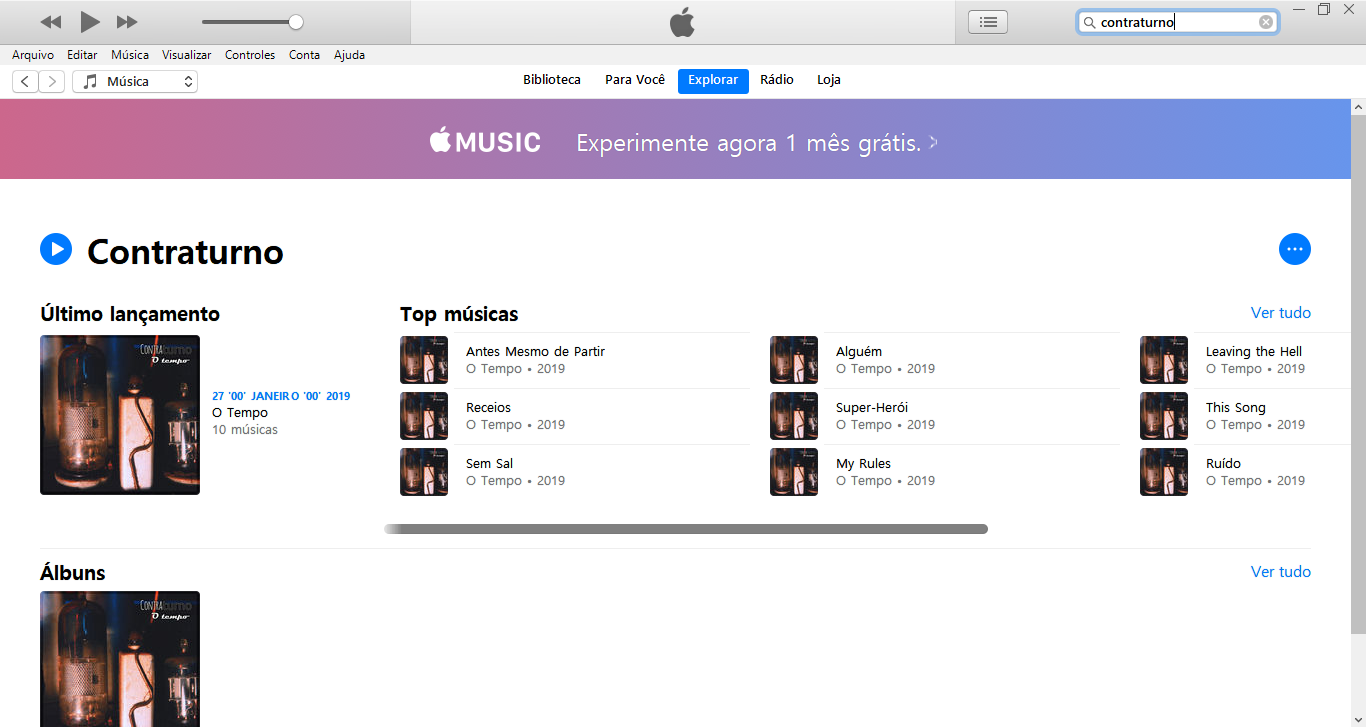The image size is (1366, 727).
Task: Click the vertical scrollbar up arrow
Action: (x=1358, y=106)
